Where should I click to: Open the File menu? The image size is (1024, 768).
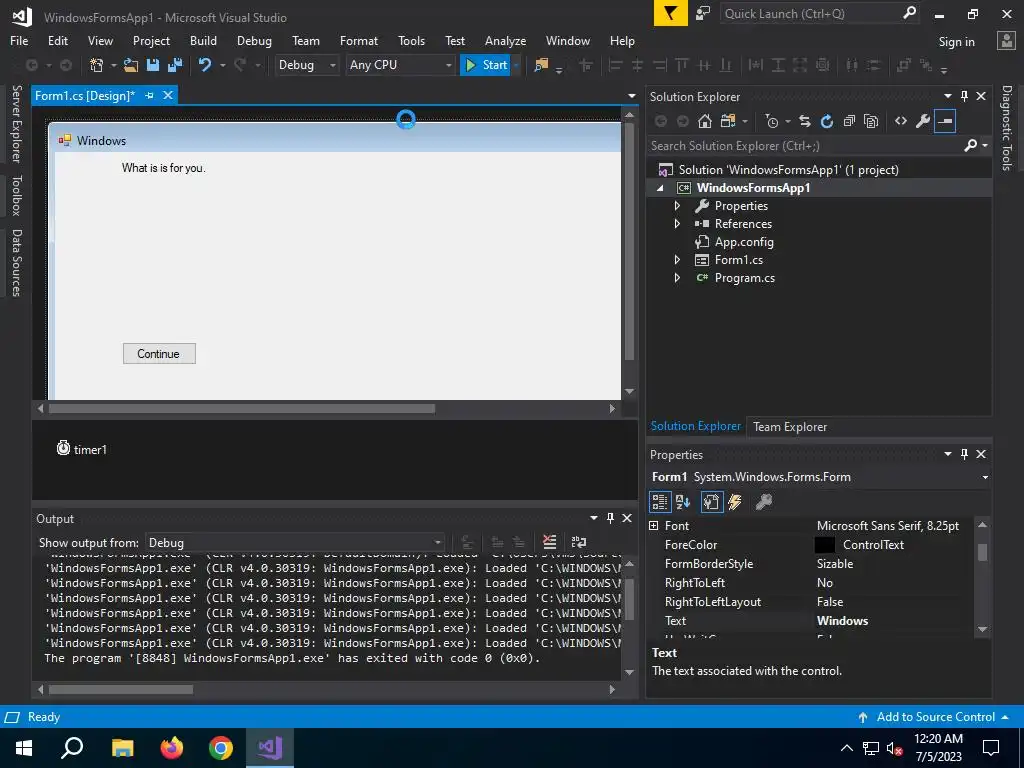19,40
